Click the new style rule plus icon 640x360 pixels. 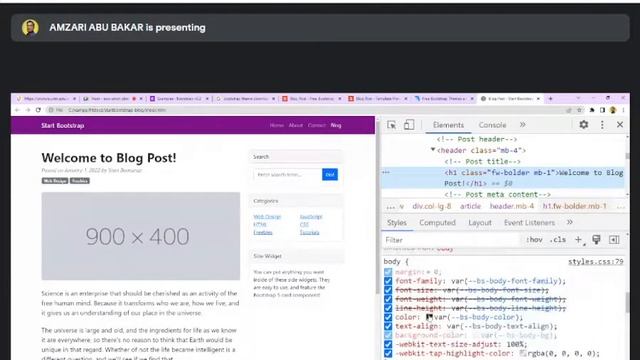pyautogui.click(x=578, y=240)
